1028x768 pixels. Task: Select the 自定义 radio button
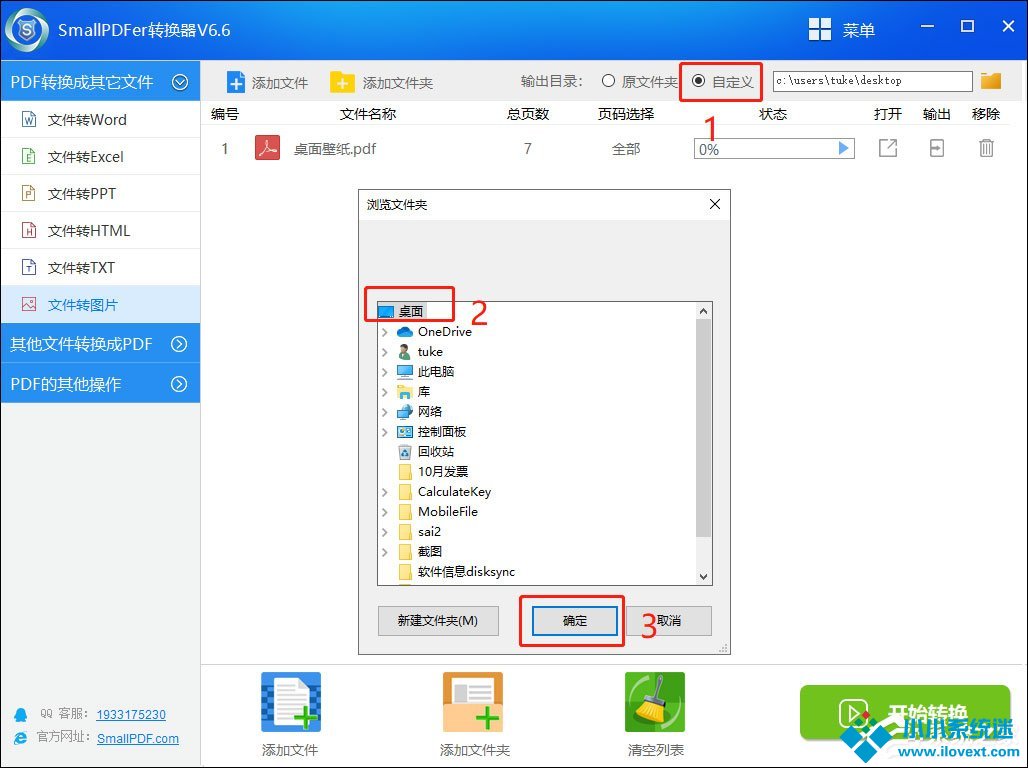coord(698,81)
